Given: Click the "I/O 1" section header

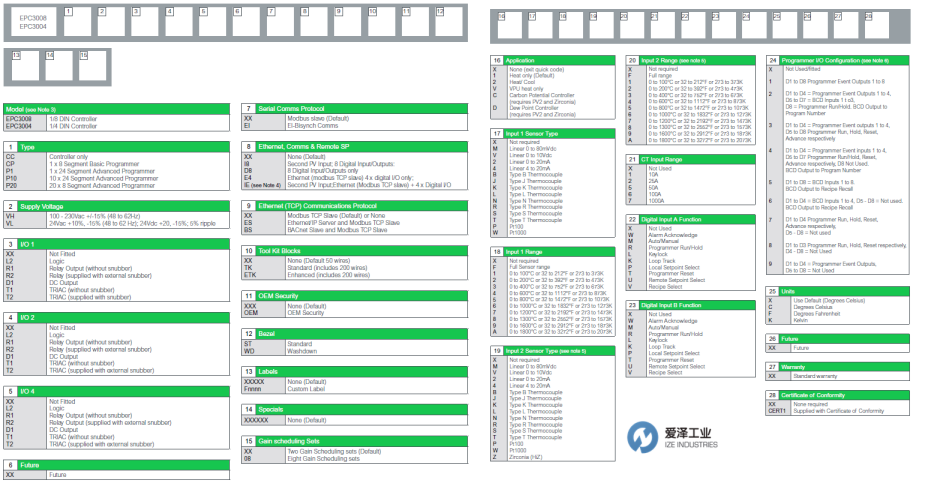Looking at the screenshot, I should pyautogui.click(x=116, y=244).
